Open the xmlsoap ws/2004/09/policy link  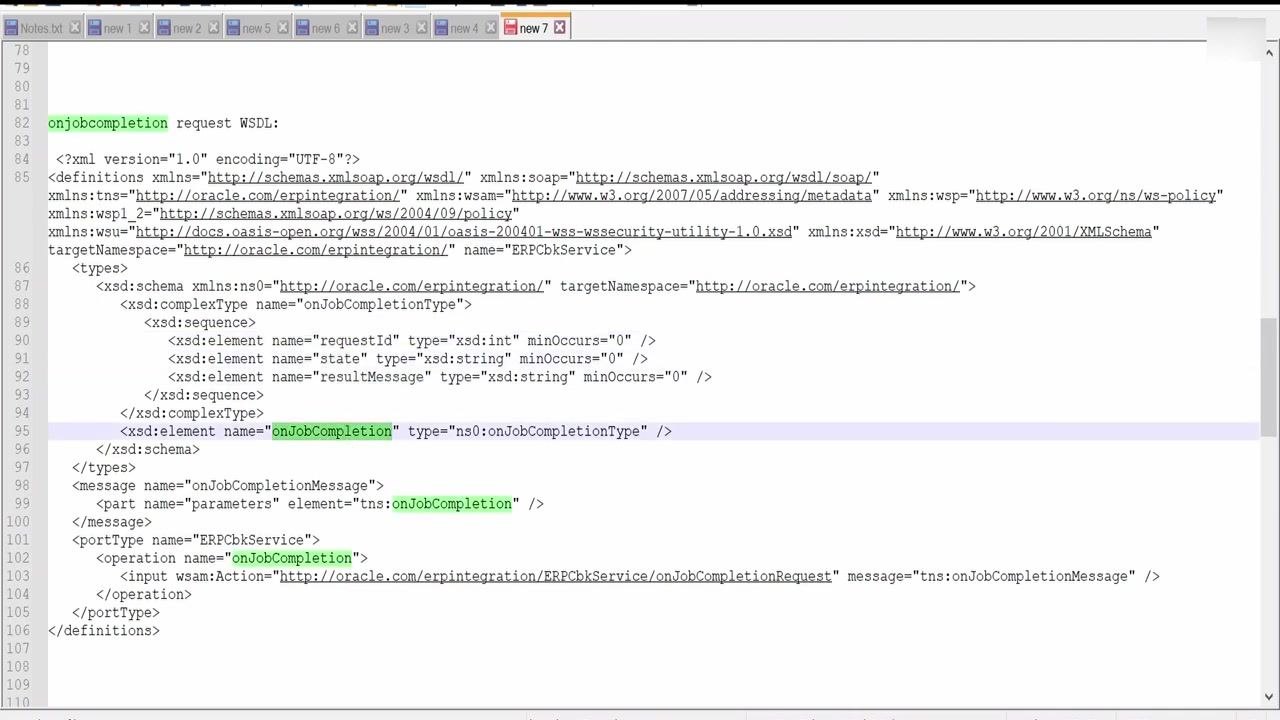(x=336, y=213)
